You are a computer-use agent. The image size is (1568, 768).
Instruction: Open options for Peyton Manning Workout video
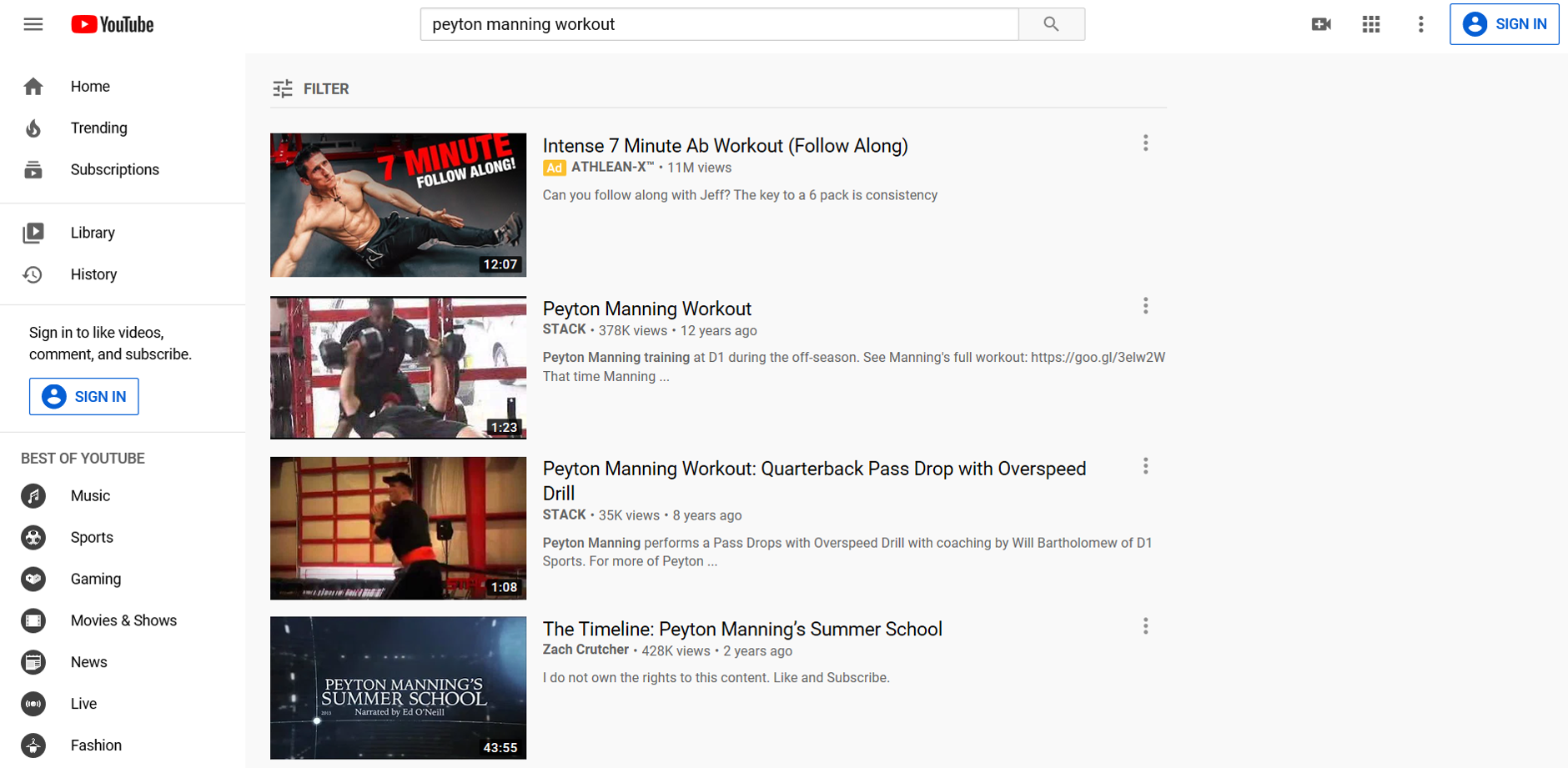(x=1145, y=306)
